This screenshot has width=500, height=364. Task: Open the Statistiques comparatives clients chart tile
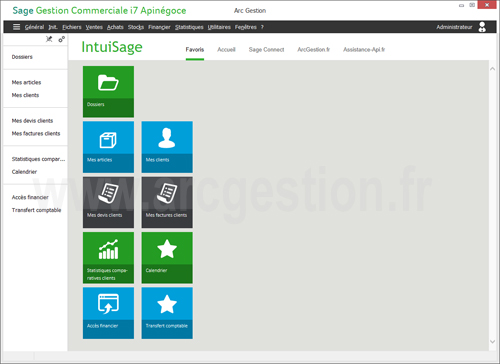[x=108, y=258]
